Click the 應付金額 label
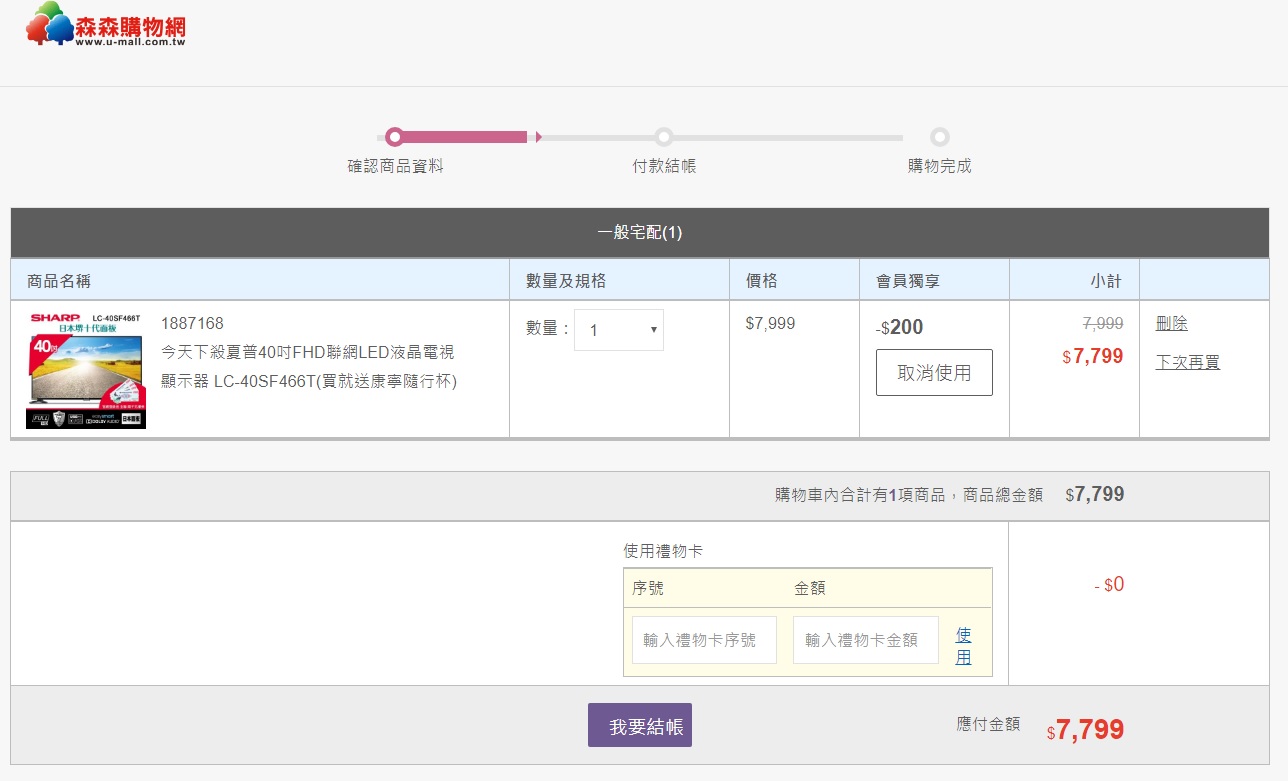 (x=988, y=724)
